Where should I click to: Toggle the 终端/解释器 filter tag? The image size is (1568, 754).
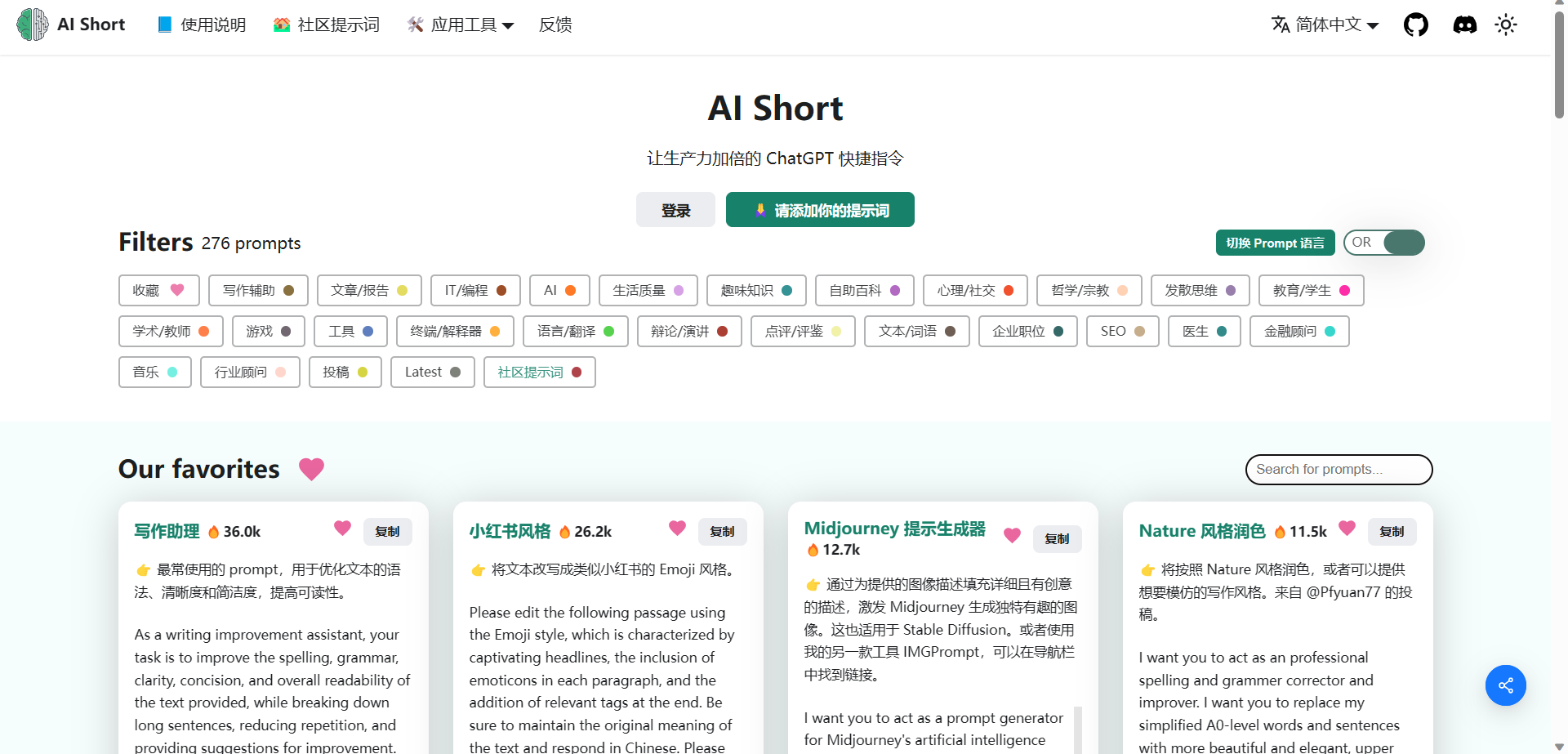click(x=455, y=332)
